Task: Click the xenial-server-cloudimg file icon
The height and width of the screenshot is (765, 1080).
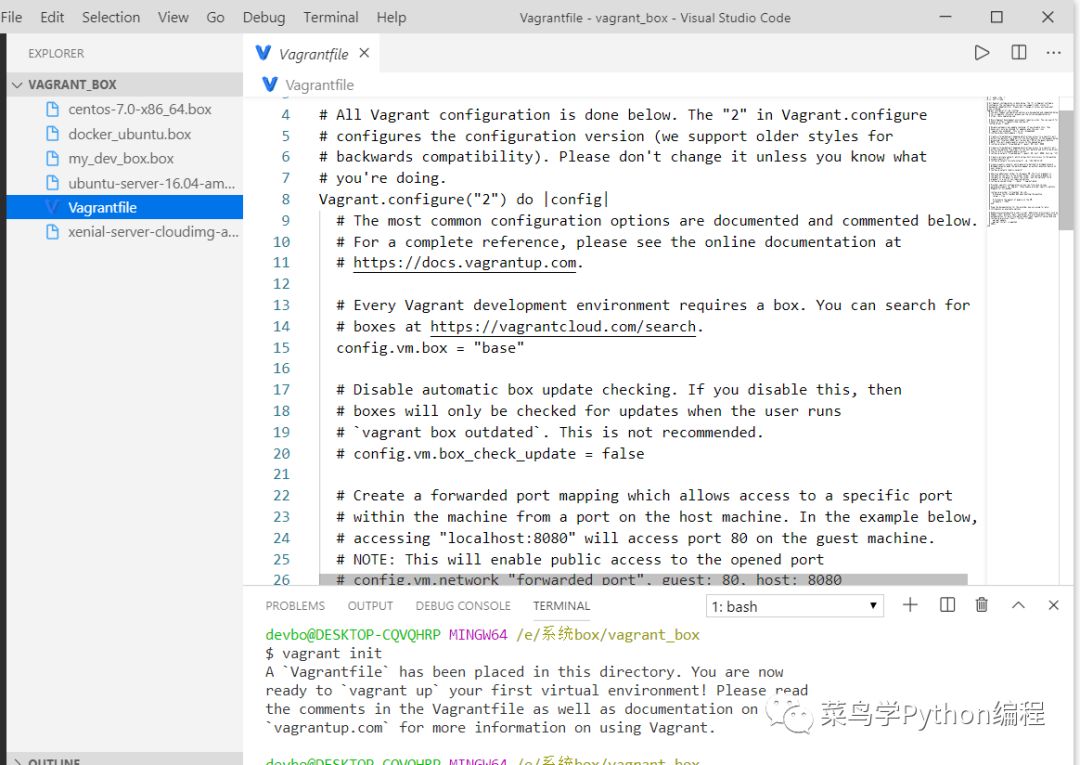Action: pos(52,232)
